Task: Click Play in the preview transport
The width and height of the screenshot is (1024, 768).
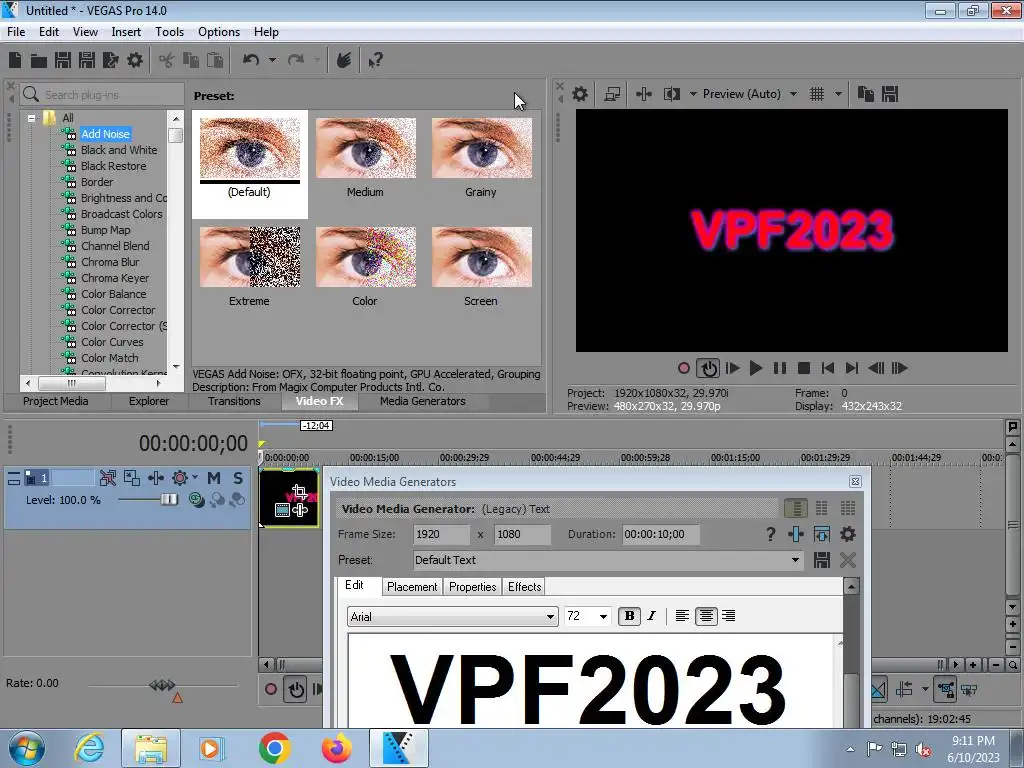Action: (x=756, y=368)
